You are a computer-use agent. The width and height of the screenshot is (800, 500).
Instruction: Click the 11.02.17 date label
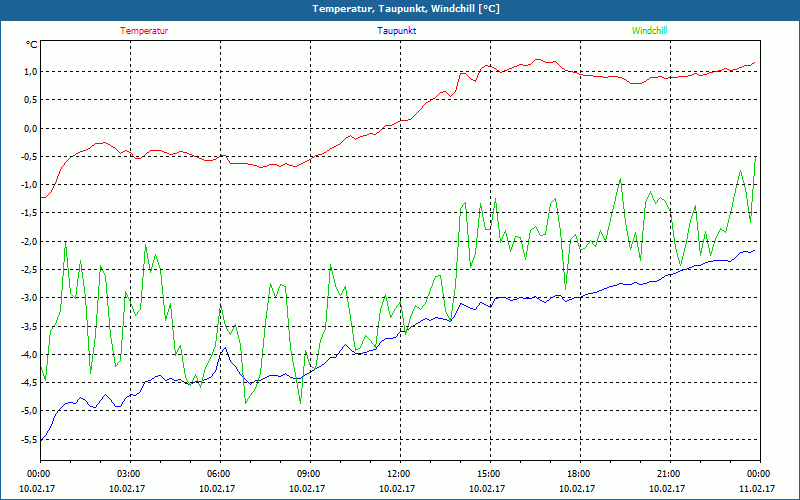757,488
